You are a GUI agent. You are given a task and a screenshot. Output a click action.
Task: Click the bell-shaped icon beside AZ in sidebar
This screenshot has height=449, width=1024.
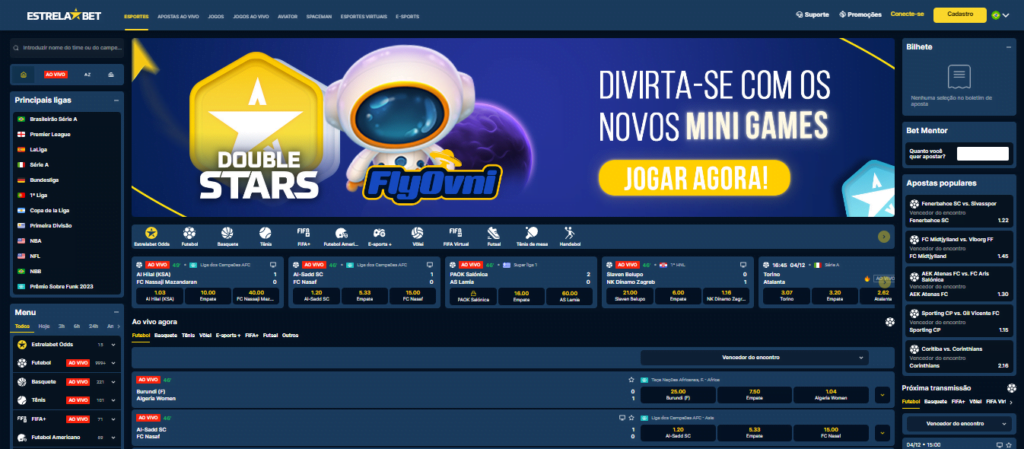click(111, 74)
